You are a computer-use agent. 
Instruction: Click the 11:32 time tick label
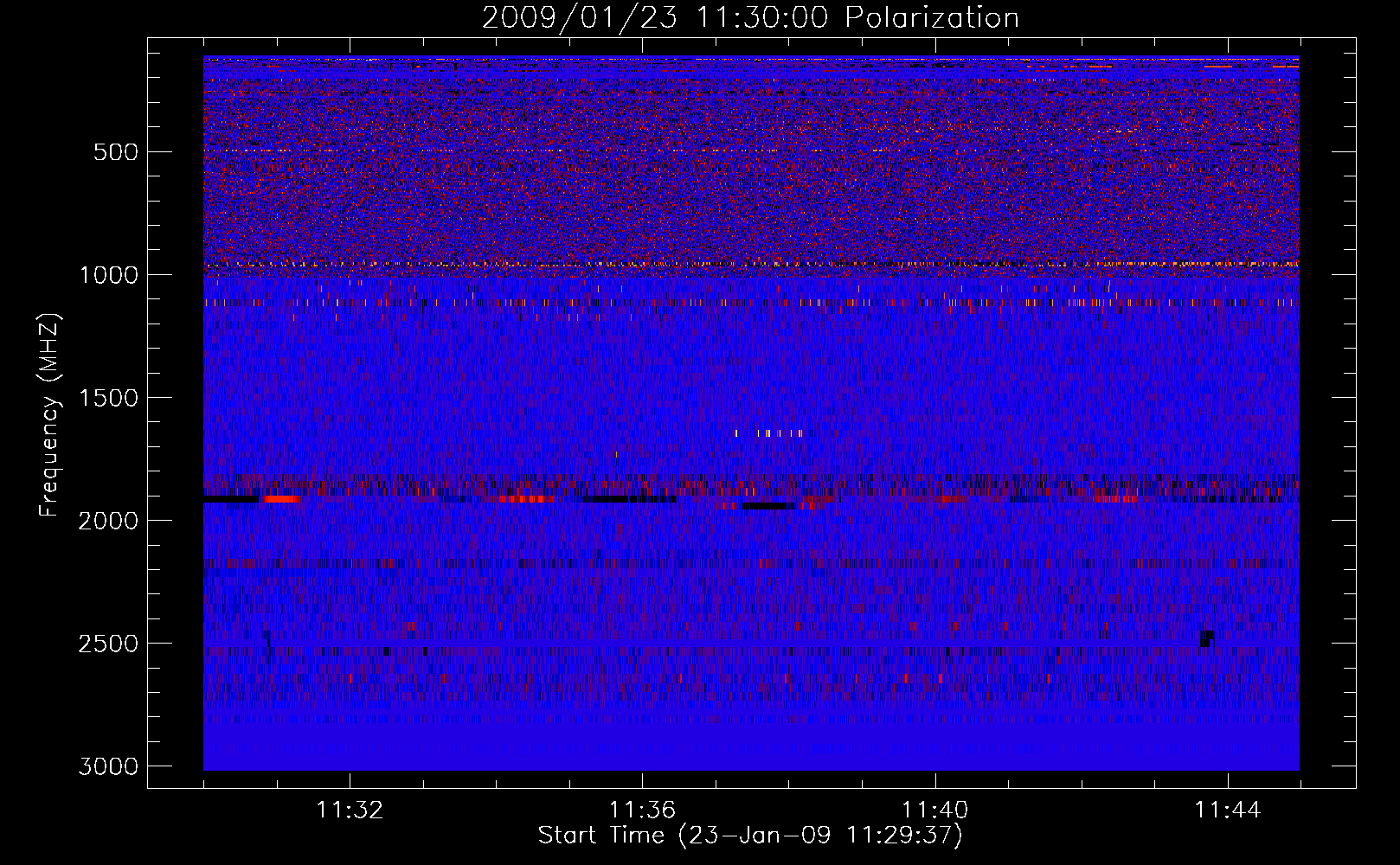tap(350, 811)
